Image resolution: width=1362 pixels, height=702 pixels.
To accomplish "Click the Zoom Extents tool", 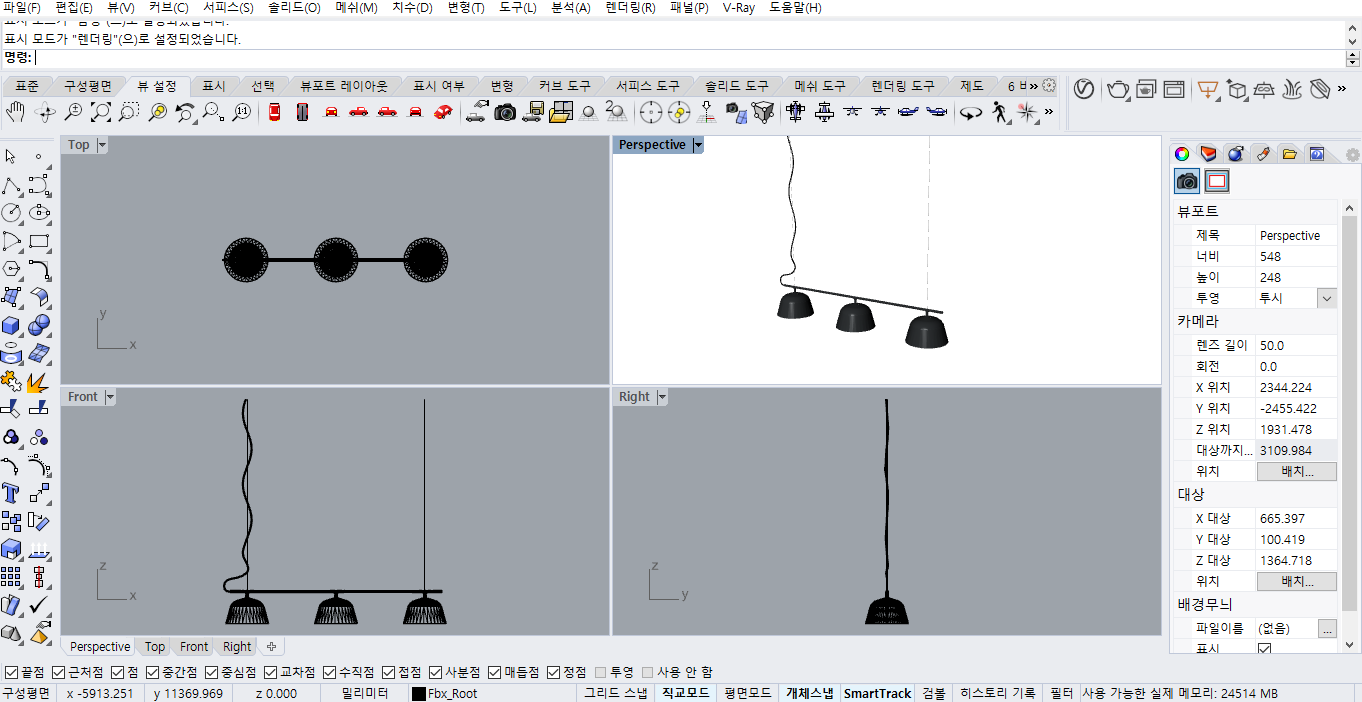I will click(x=101, y=112).
